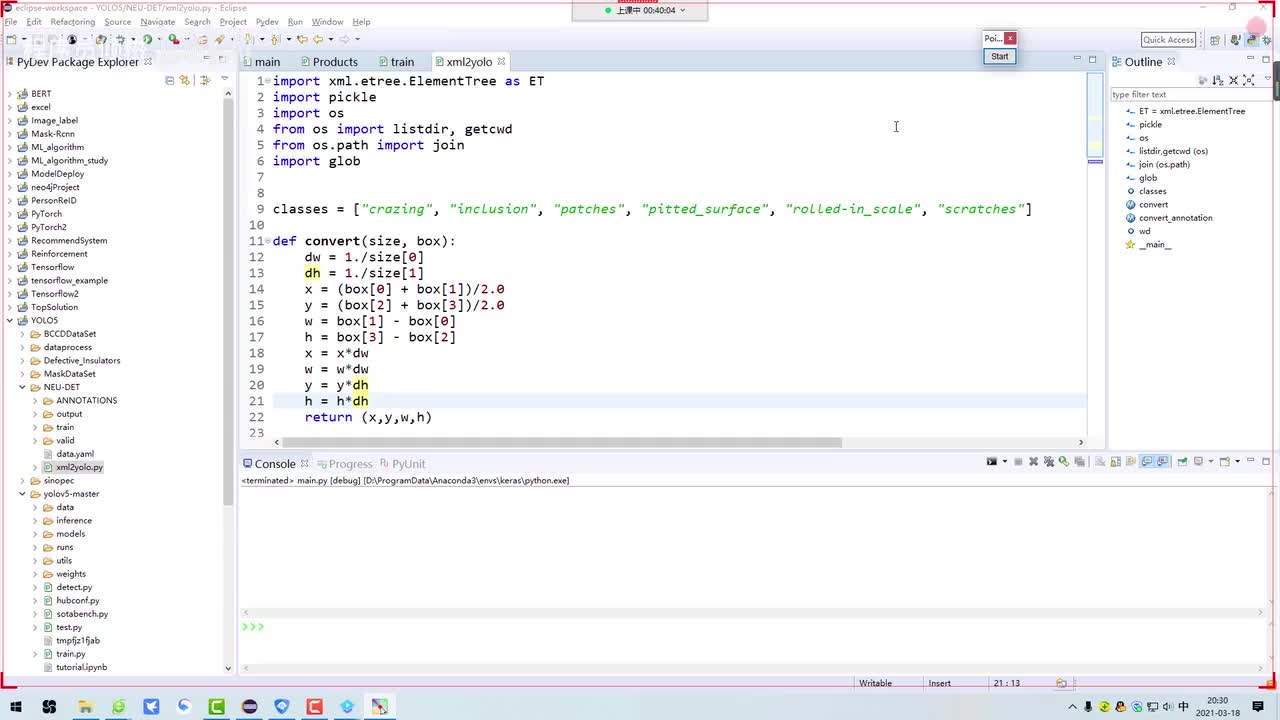Close the xml2yolo editor tab
The width and height of the screenshot is (1280, 720).
(x=502, y=62)
